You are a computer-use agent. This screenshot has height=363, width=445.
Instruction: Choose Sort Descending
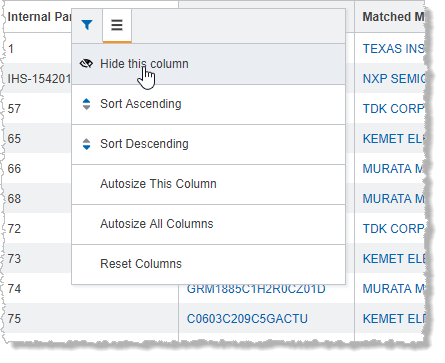pyautogui.click(x=208, y=144)
